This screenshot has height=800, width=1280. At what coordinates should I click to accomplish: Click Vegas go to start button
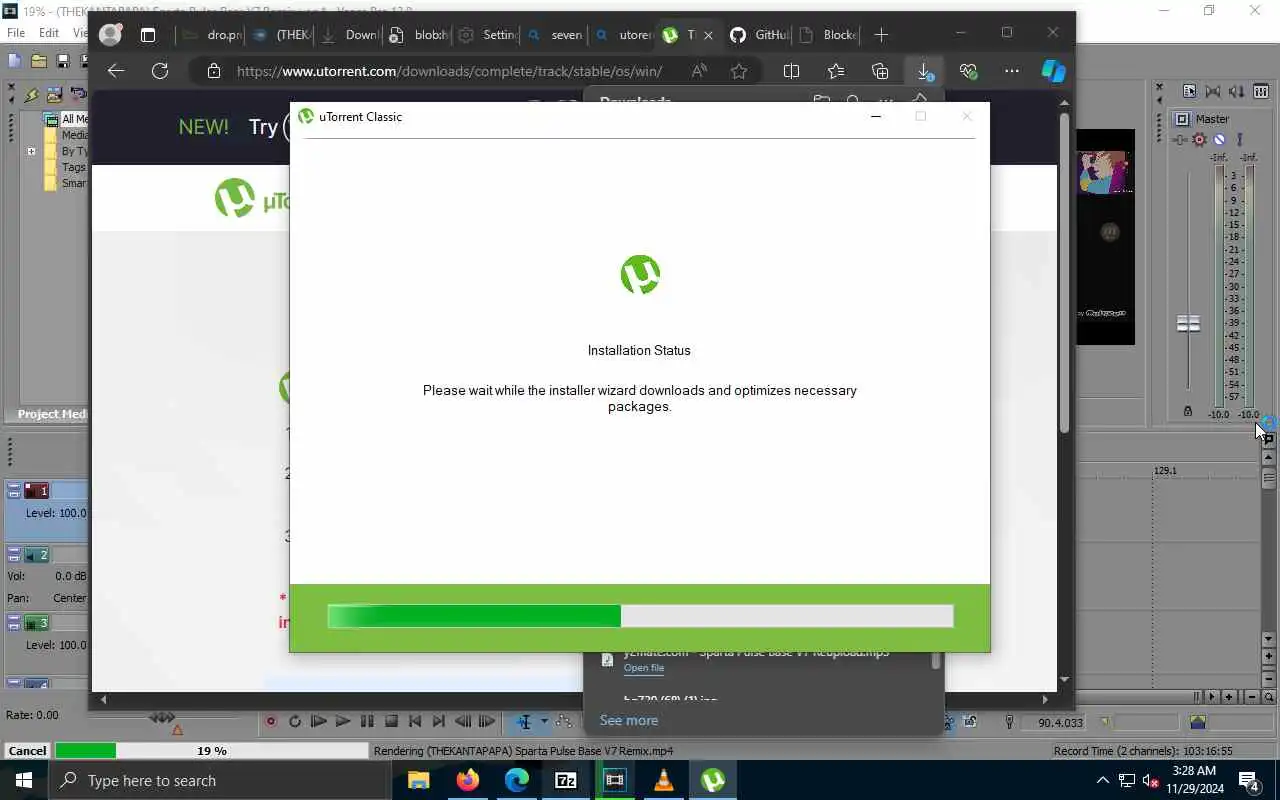tap(415, 721)
